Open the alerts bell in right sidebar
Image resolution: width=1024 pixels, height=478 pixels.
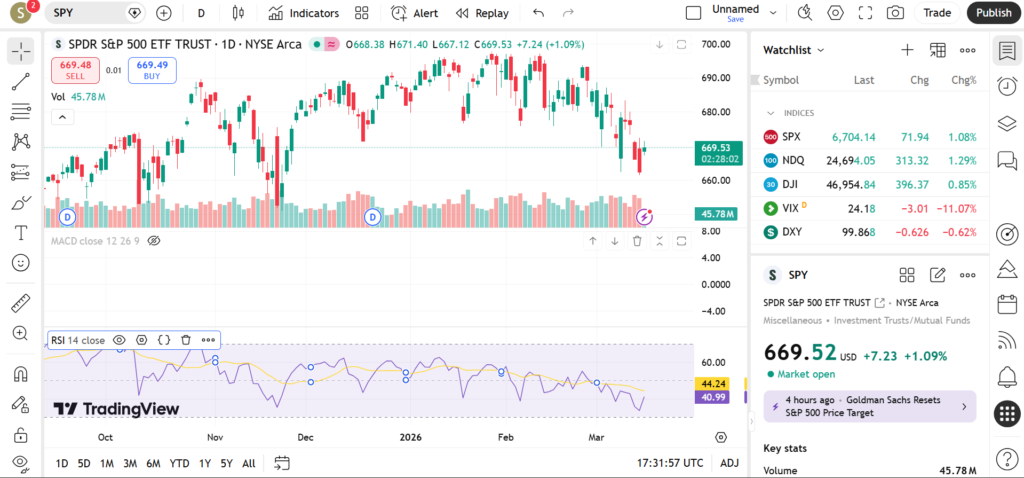(1007, 376)
